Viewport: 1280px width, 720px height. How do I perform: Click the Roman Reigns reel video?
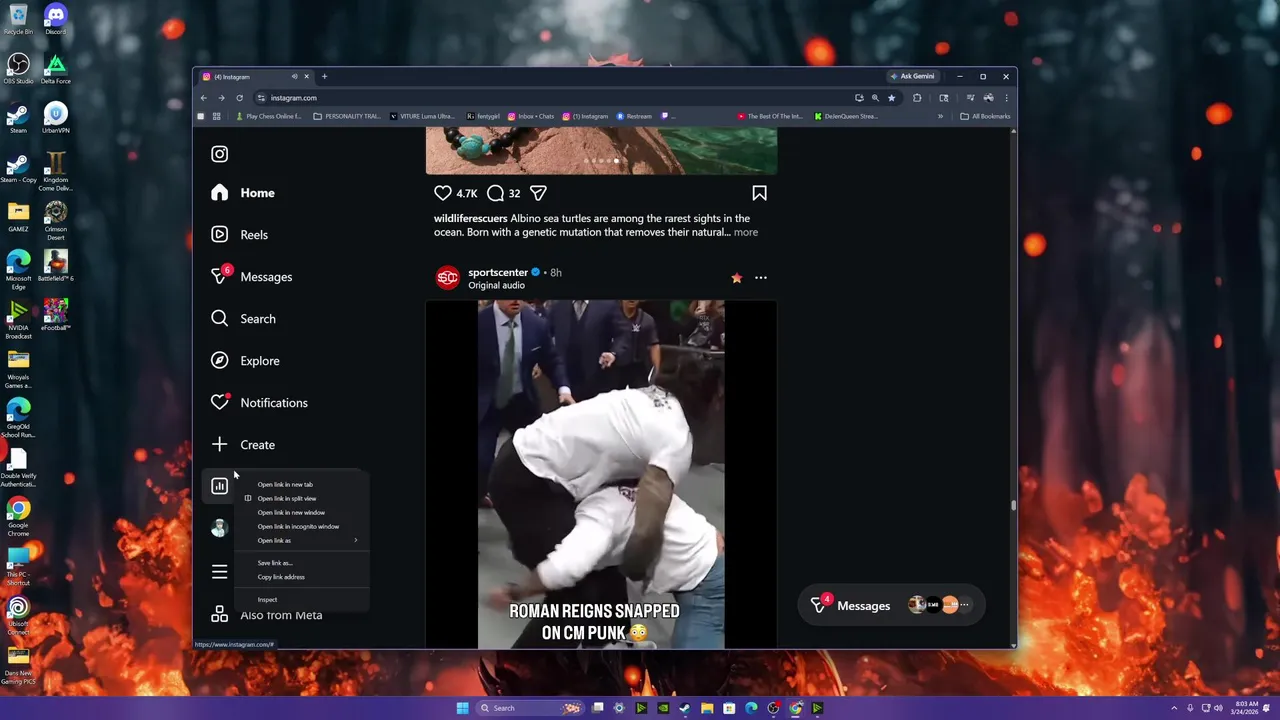tap(601, 474)
